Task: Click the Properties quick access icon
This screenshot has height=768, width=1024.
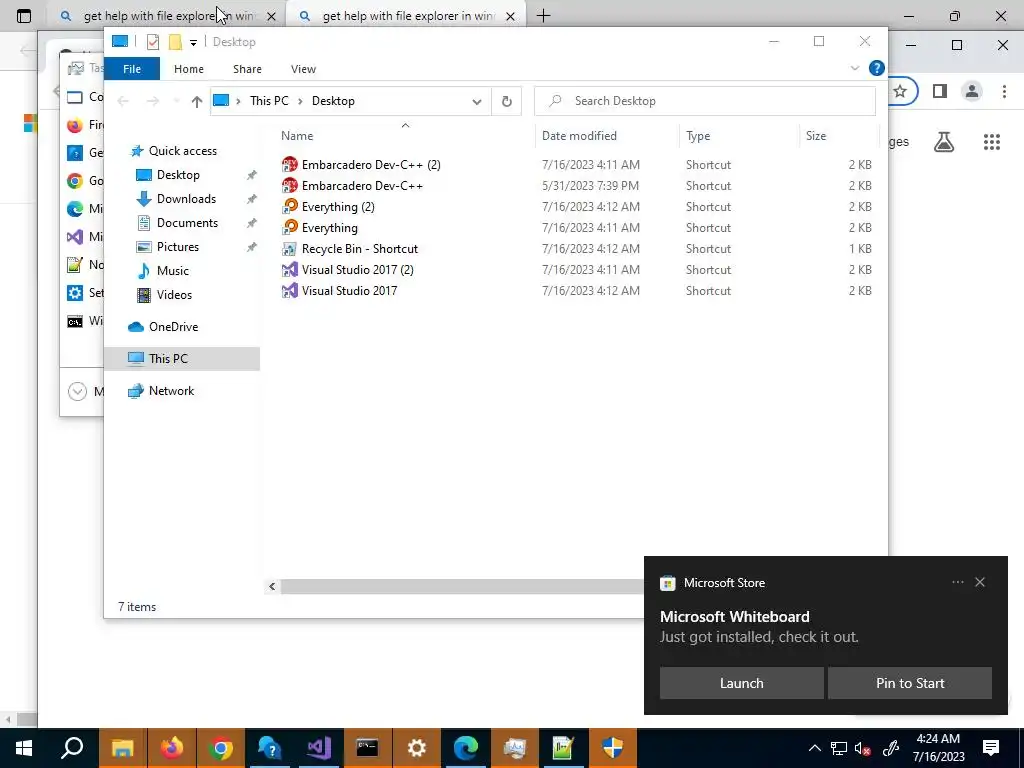Action: [x=153, y=42]
